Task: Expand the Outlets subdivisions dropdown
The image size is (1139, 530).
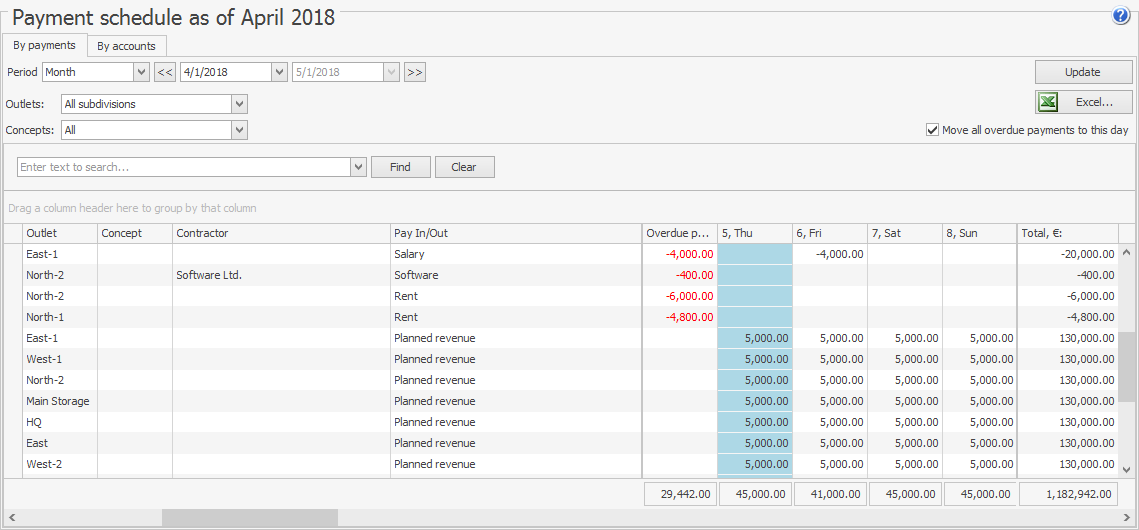Action: [x=239, y=104]
